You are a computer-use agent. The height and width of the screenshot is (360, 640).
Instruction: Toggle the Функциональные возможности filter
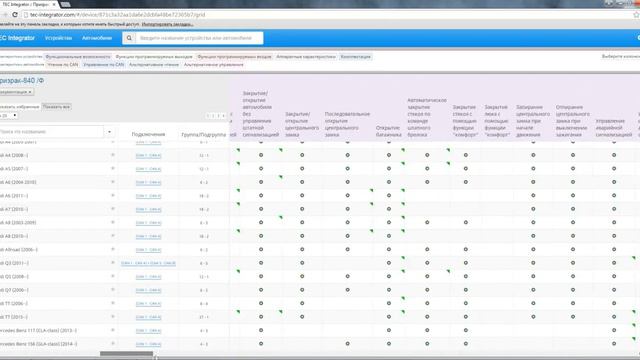click(78, 57)
